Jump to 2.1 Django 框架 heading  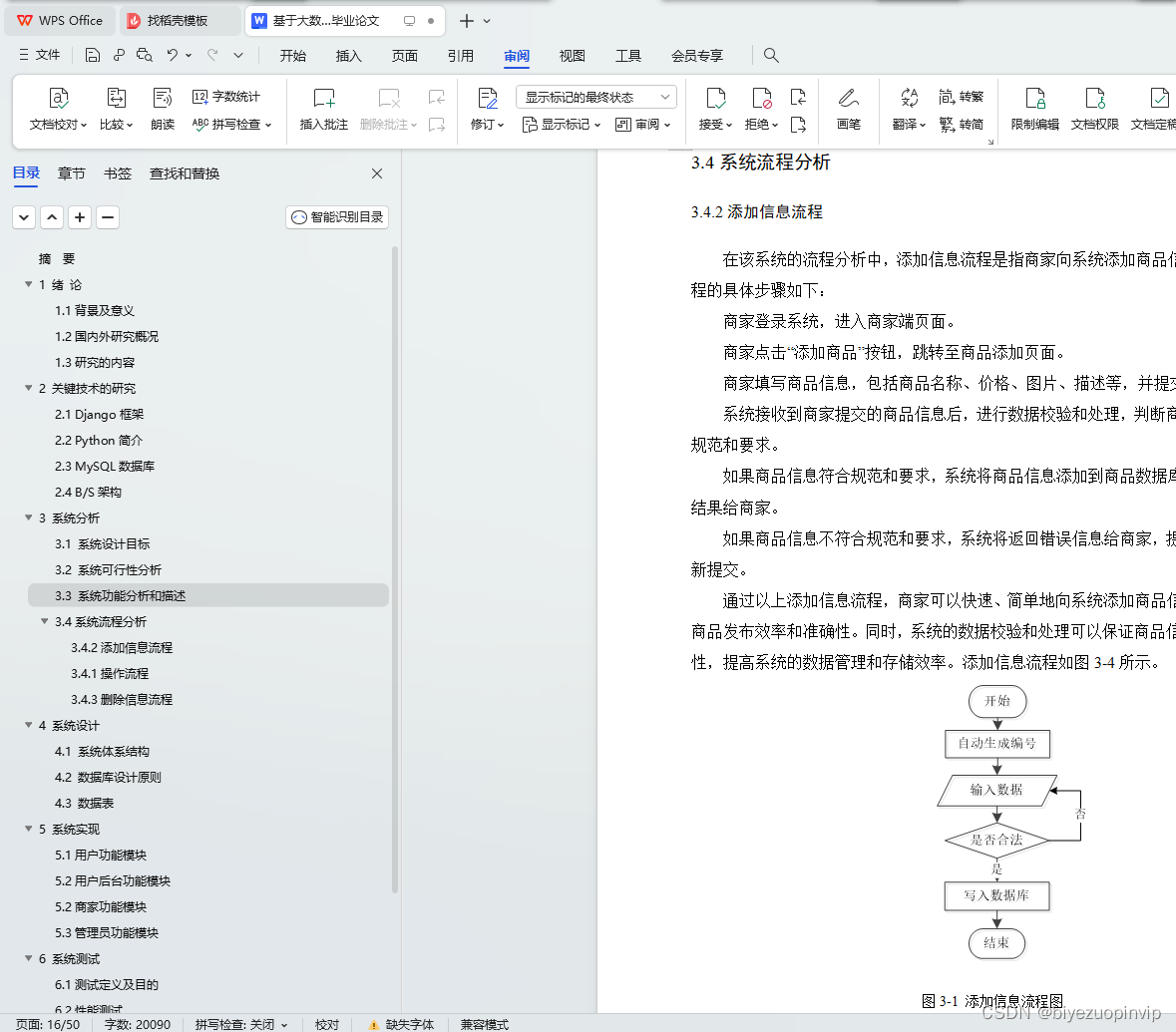pyautogui.click(x=99, y=415)
